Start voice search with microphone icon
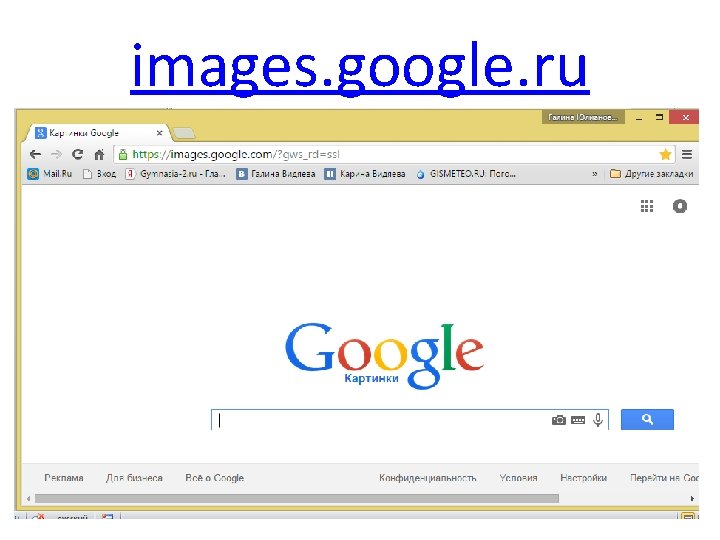720x540 pixels. pos(598,420)
